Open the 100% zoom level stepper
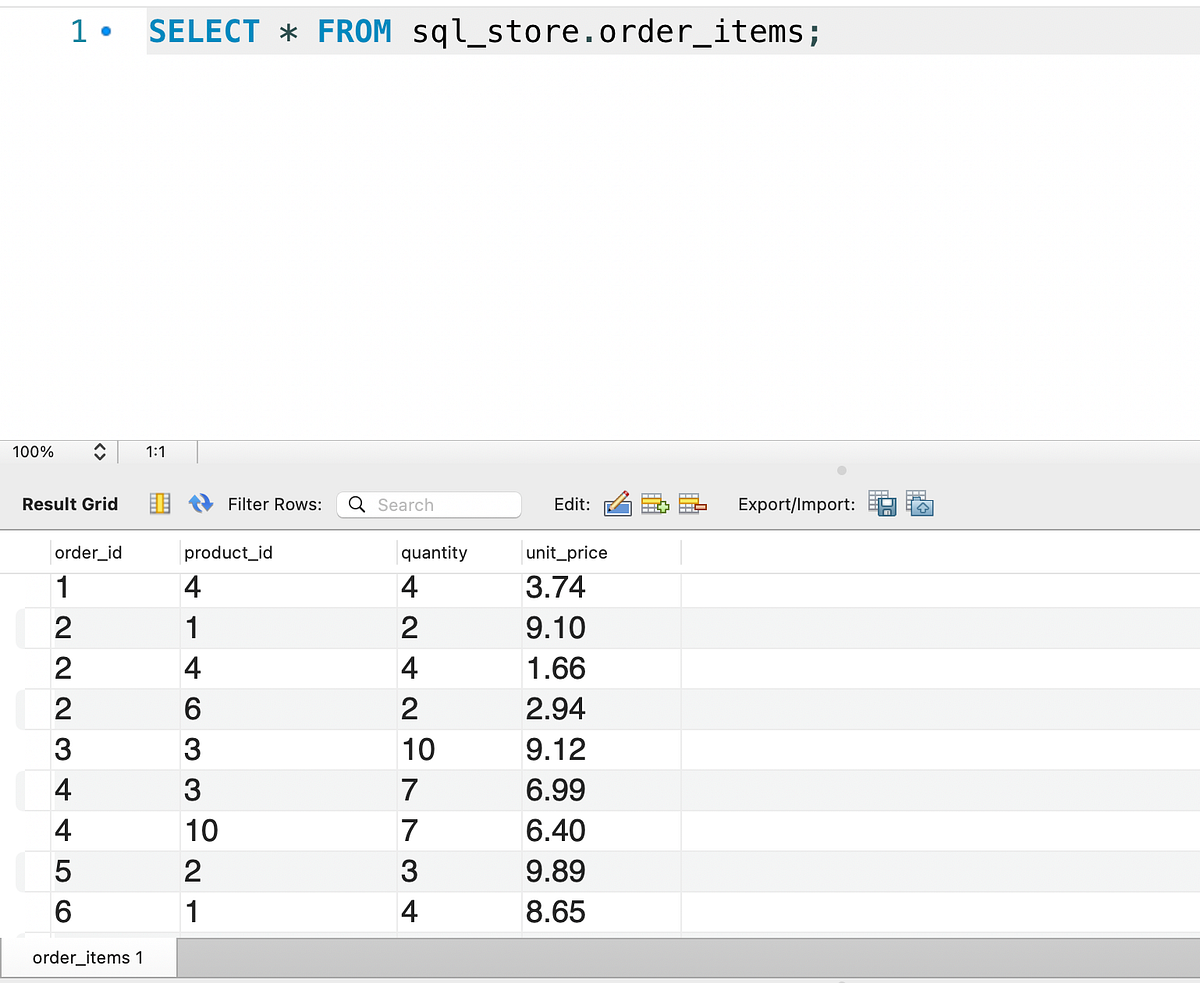Viewport: 1200px width, 983px height. click(99, 451)
